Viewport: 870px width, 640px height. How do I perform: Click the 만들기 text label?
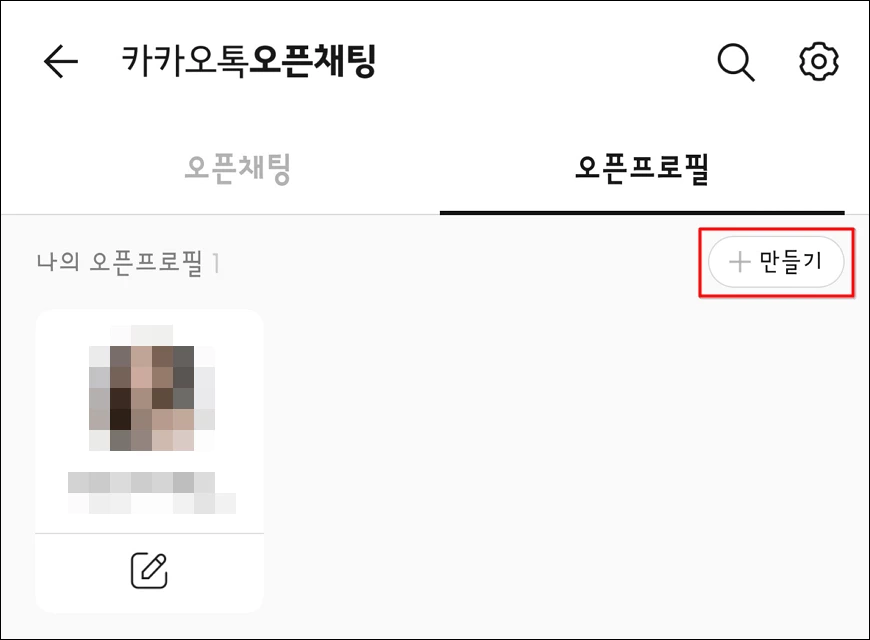coord(790,261)
